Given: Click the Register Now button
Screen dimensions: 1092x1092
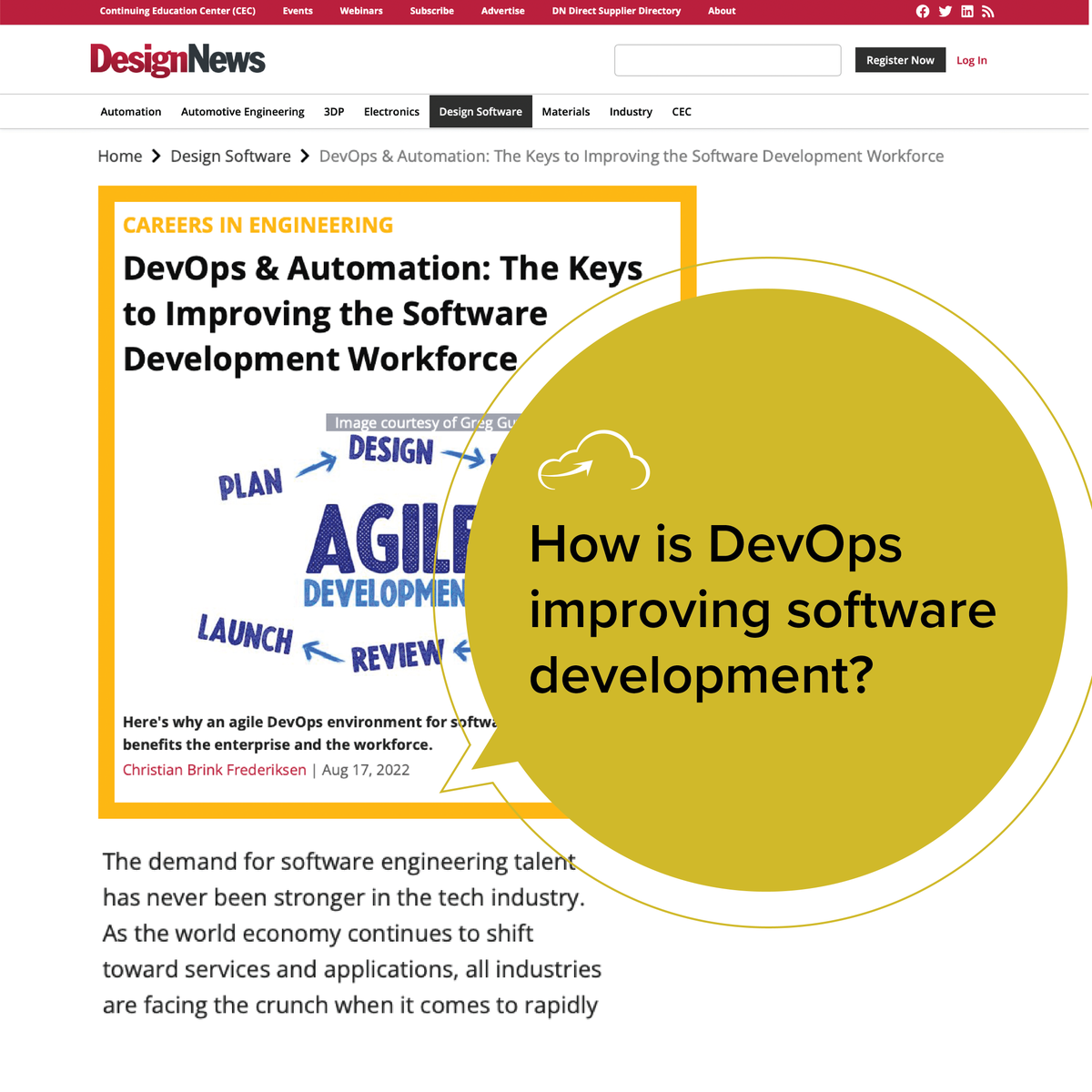Looking at the screenshot, I should coord(900,60).
